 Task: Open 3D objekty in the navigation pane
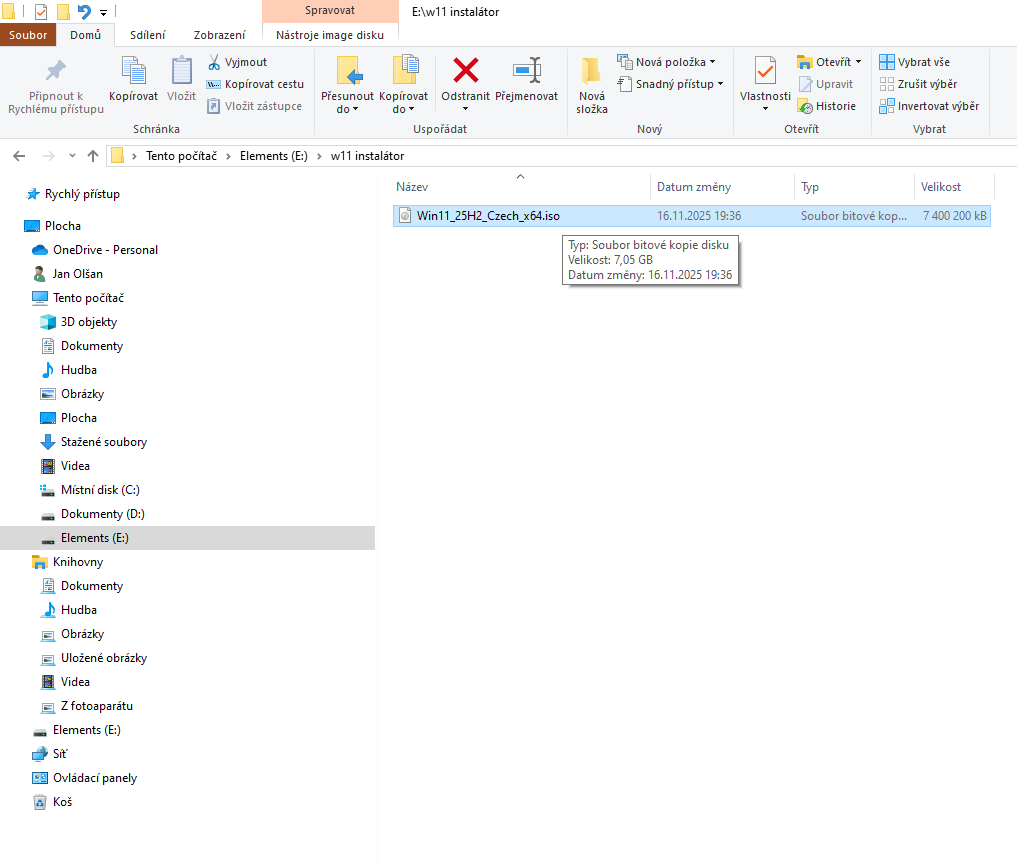(78, 322)
